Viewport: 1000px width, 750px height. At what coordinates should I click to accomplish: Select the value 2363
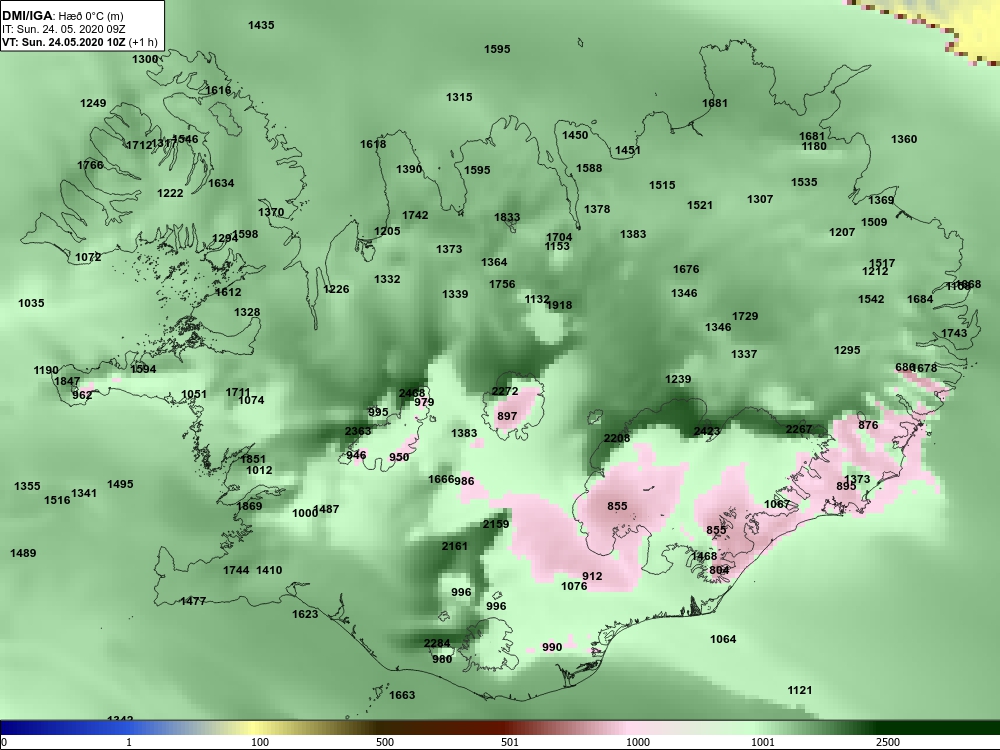click(358, 431)
